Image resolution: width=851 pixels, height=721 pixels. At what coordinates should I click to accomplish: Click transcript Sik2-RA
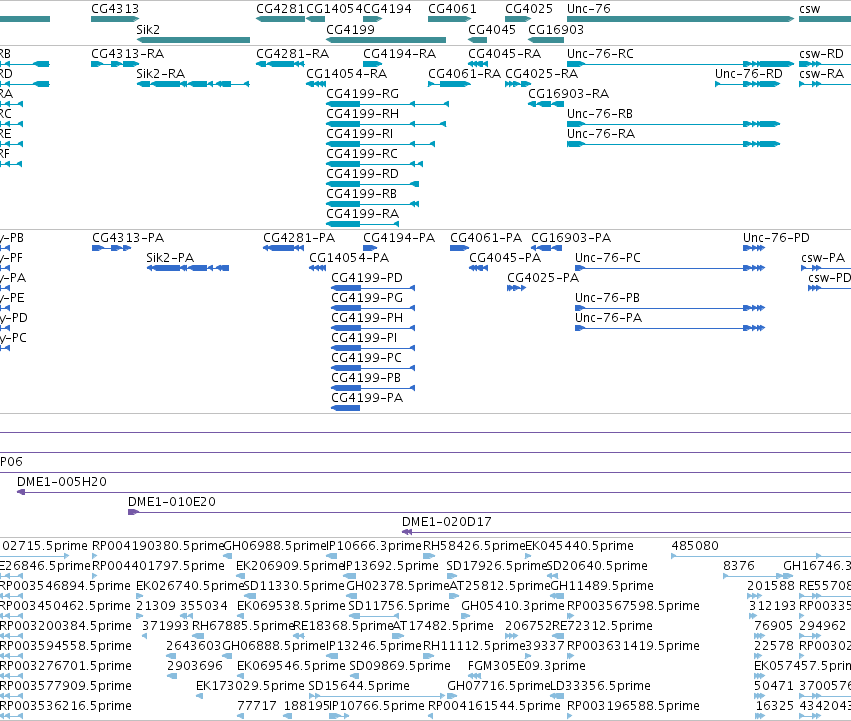click(x=161, y=74)
